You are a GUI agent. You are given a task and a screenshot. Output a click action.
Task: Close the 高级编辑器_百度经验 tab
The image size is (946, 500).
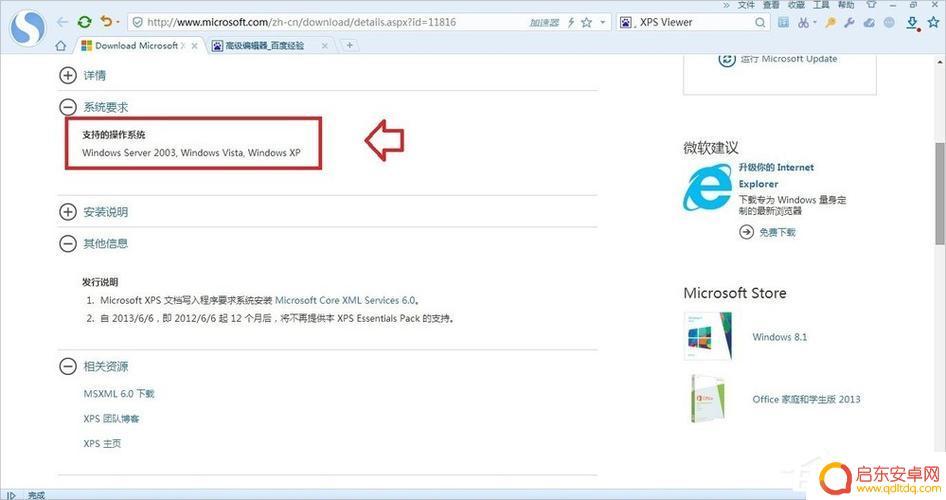(x=325, y=46)
